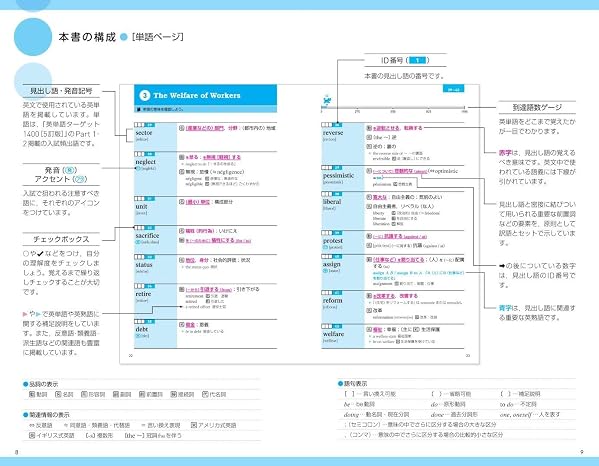Click the pronunciation icon beside 発音
The width and height of the screenshot is (599, 466).
[70, 170]
